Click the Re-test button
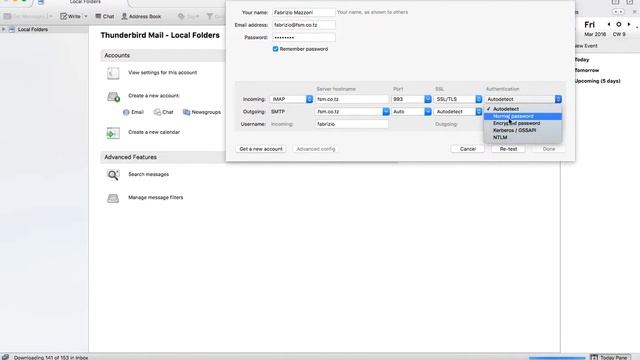The height and width of the screenshot is (360, 640). (x=508, y=149)
